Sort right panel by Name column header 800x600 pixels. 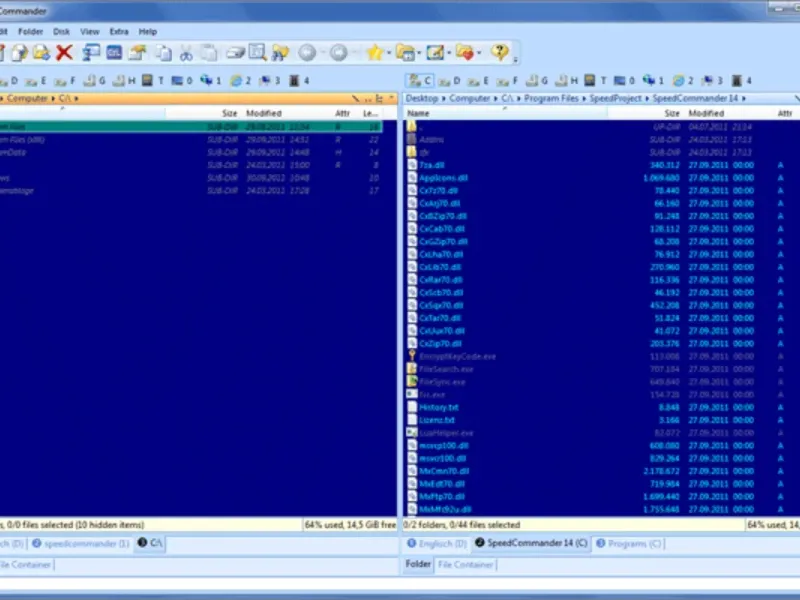point(505,113)
